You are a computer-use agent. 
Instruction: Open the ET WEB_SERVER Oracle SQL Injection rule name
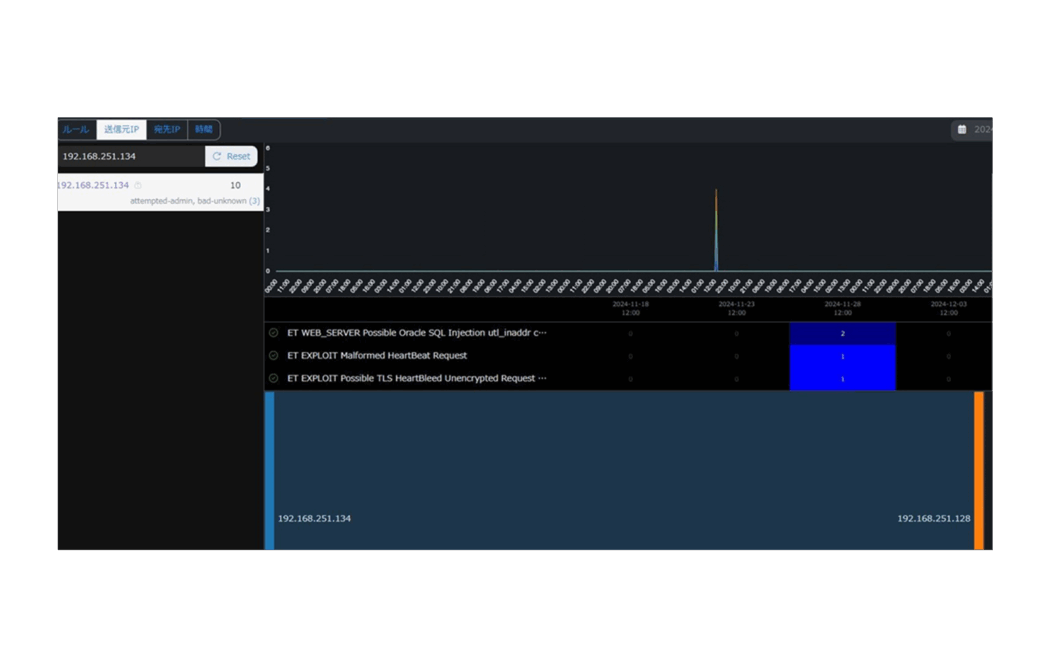click(x=416, y=333)
